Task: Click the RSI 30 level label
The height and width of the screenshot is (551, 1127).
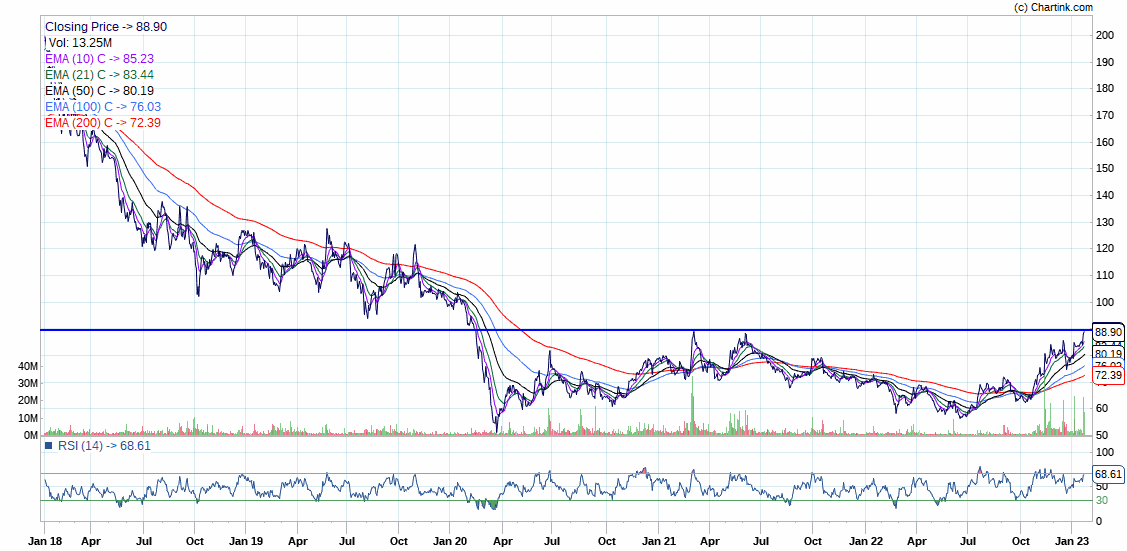Action: (1101, 501)
